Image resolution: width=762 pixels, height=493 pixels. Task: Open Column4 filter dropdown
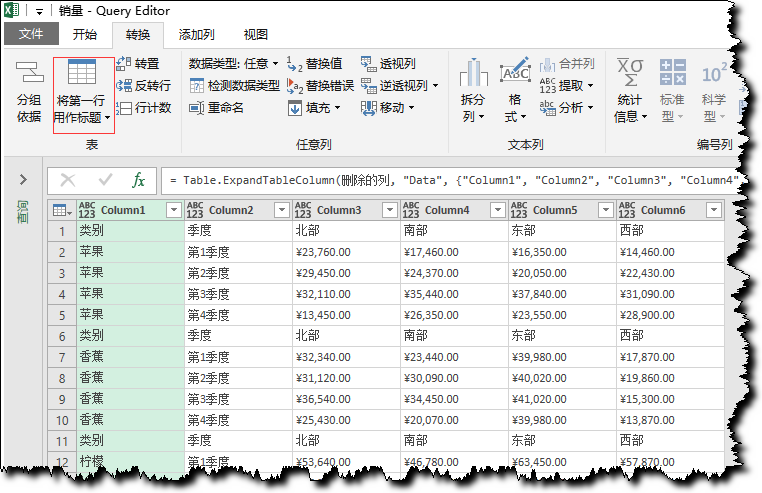coord(497,210)
